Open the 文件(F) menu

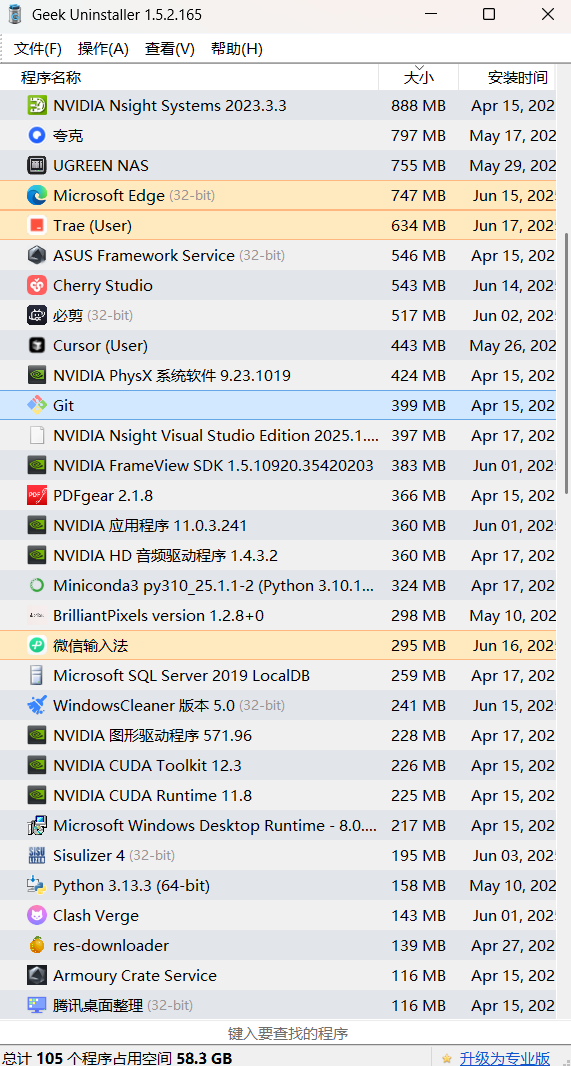38,49
